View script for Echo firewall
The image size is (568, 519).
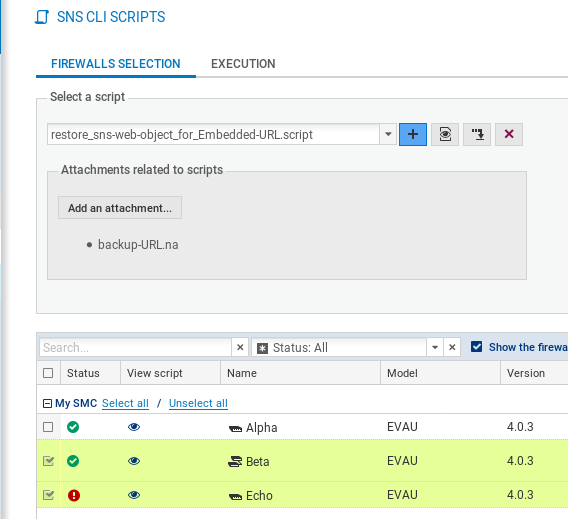click(134, 495)
